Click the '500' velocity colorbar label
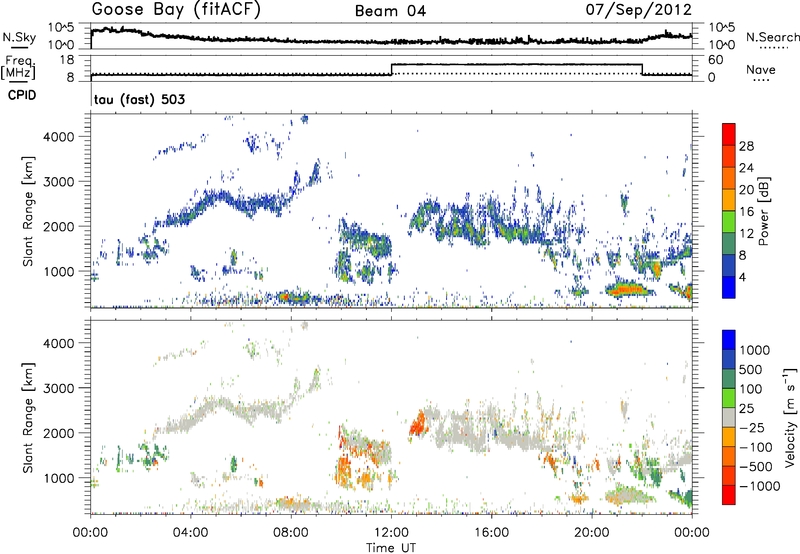This screenshot has height=554, width=800. coord(750,369)
